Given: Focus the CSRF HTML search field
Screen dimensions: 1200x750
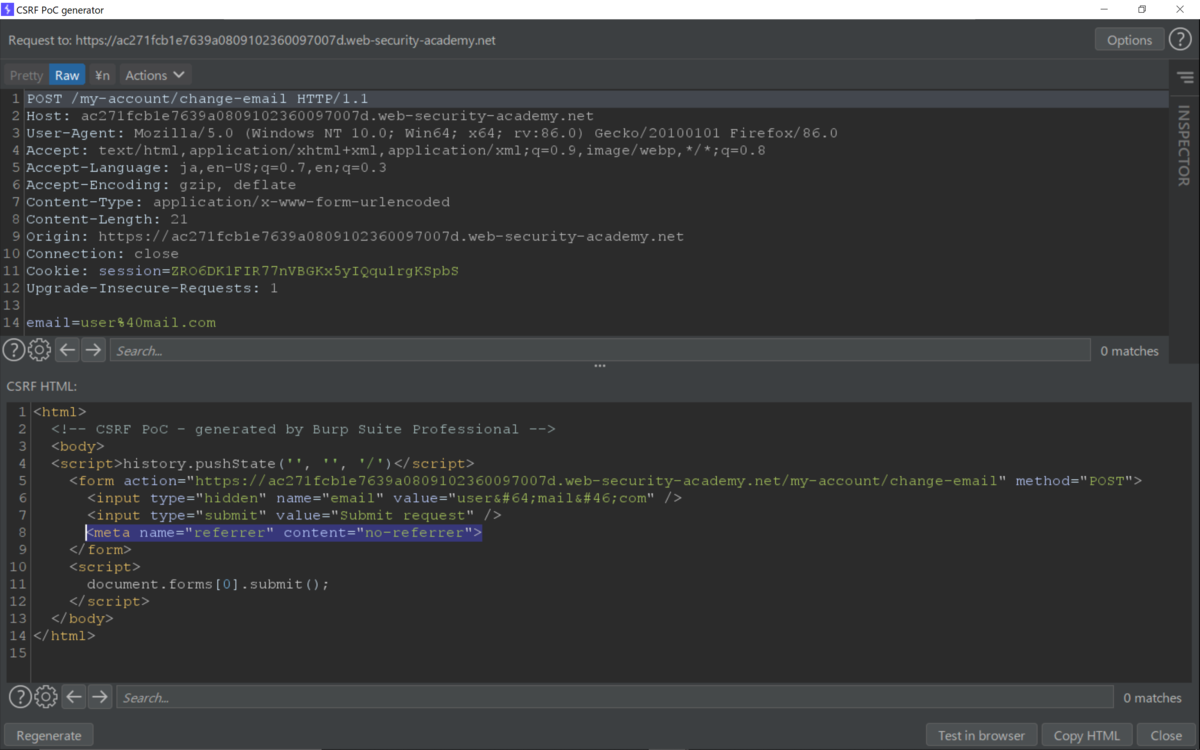Looking at the screenshot, I should point(614,697).
